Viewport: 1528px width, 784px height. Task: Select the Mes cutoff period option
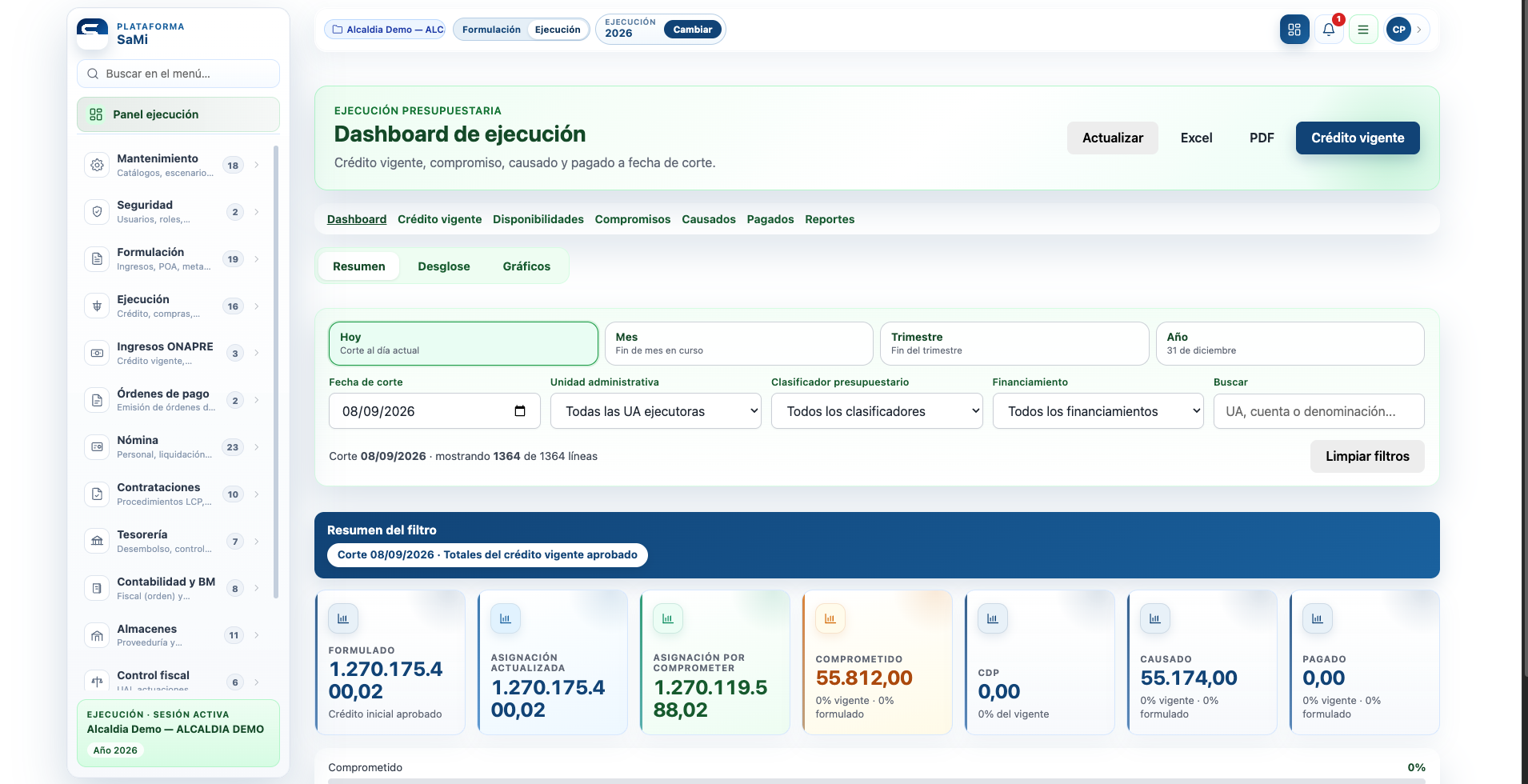pyautogui.click(x=738, y=343)
